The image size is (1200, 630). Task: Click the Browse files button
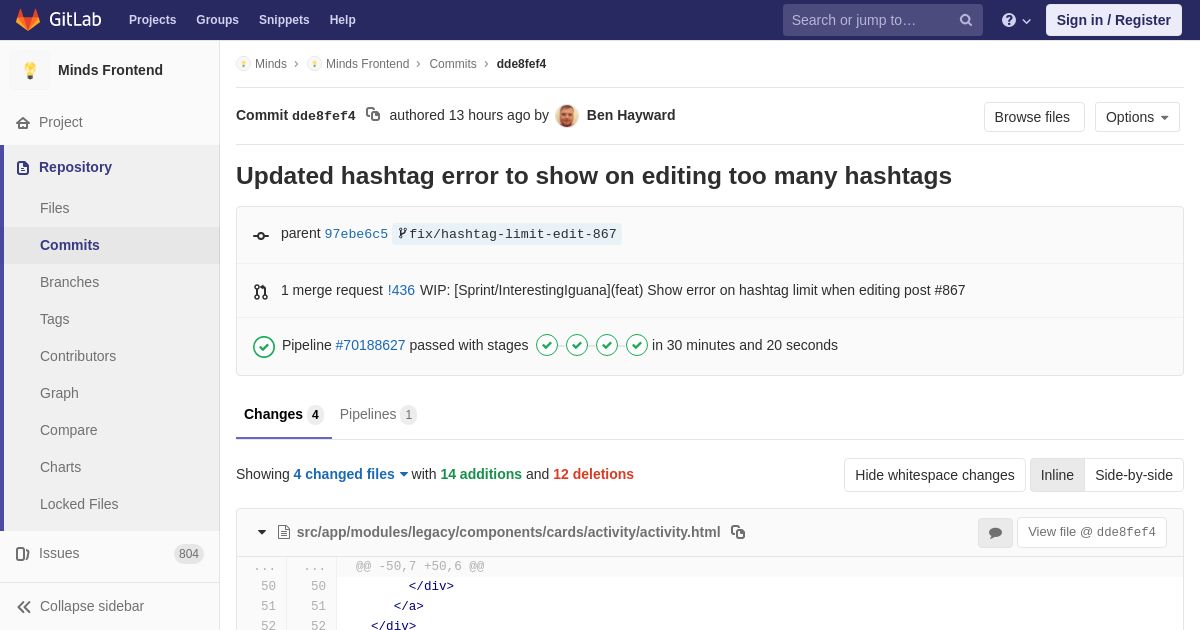(x=1034, y=117)
